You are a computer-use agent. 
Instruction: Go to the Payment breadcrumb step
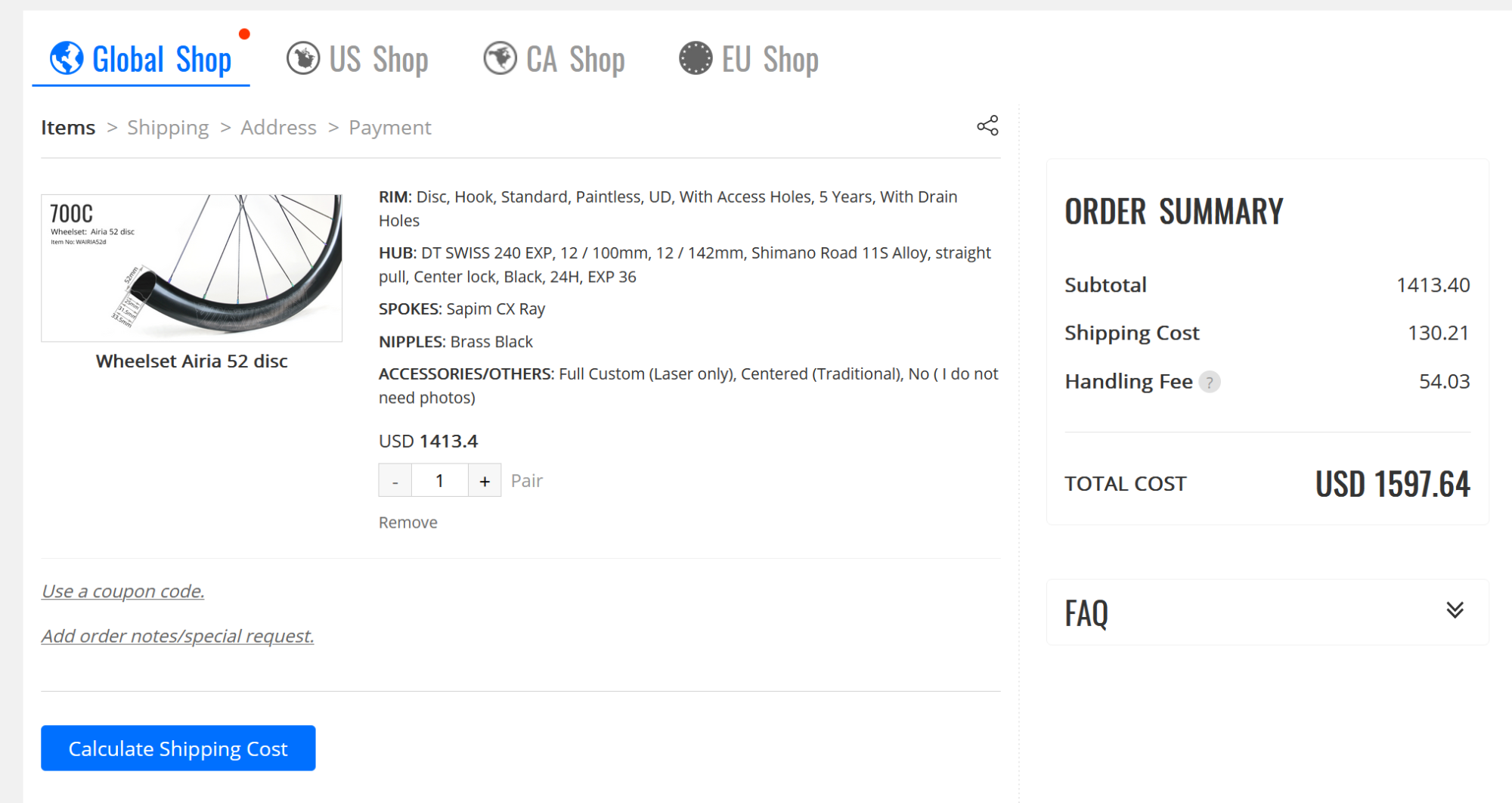(389, 128)
